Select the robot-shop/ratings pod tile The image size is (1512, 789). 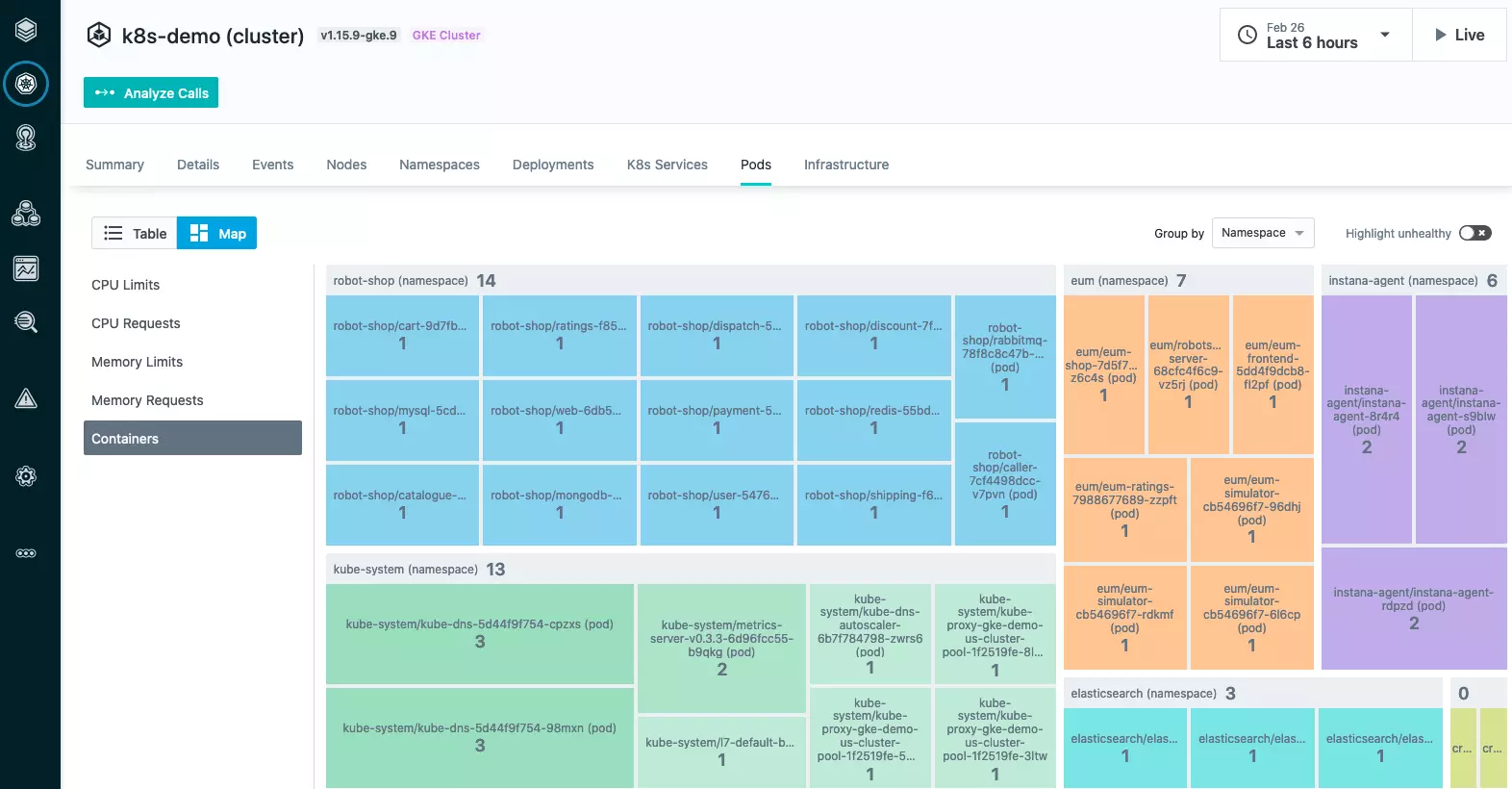(x=559, y=335)
